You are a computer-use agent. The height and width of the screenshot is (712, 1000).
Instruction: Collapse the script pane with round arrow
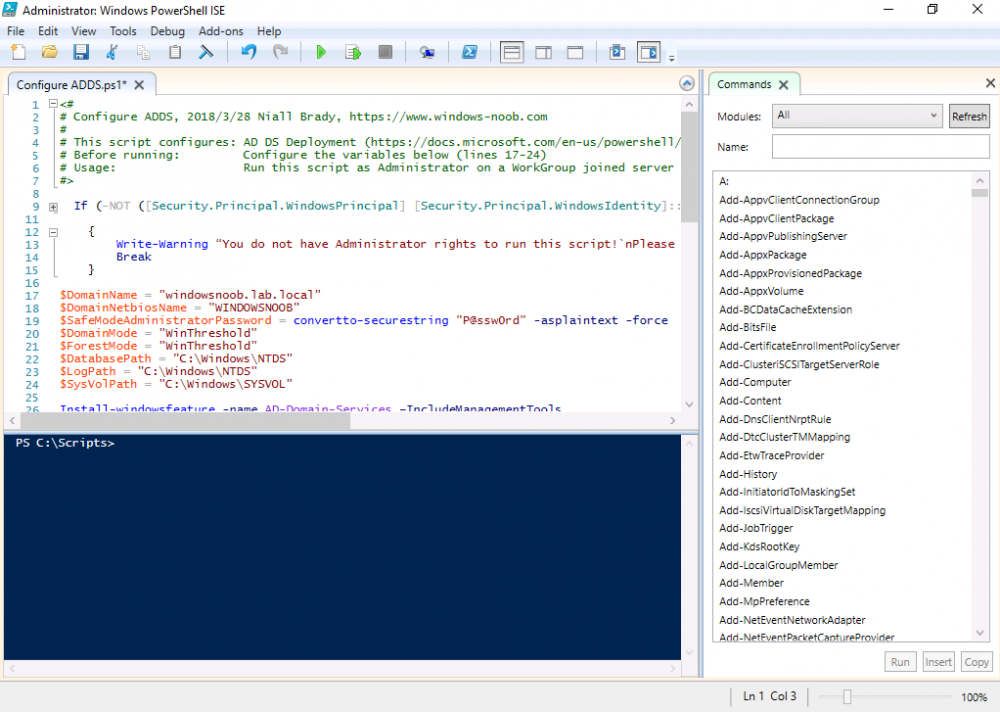tap(687, 84)
